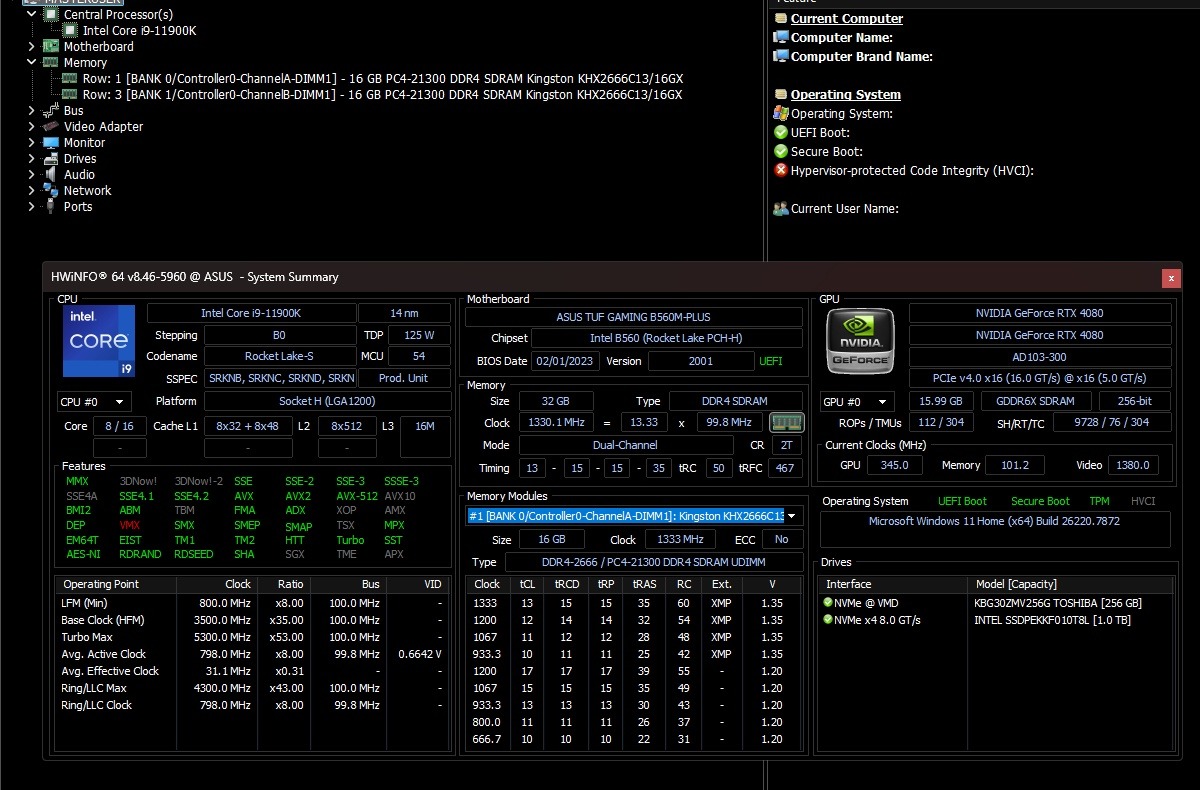Viewport: 1200px width, 790px height.
Task: Click the 1333 MHz XMP timing row
Action: point(634,603)
